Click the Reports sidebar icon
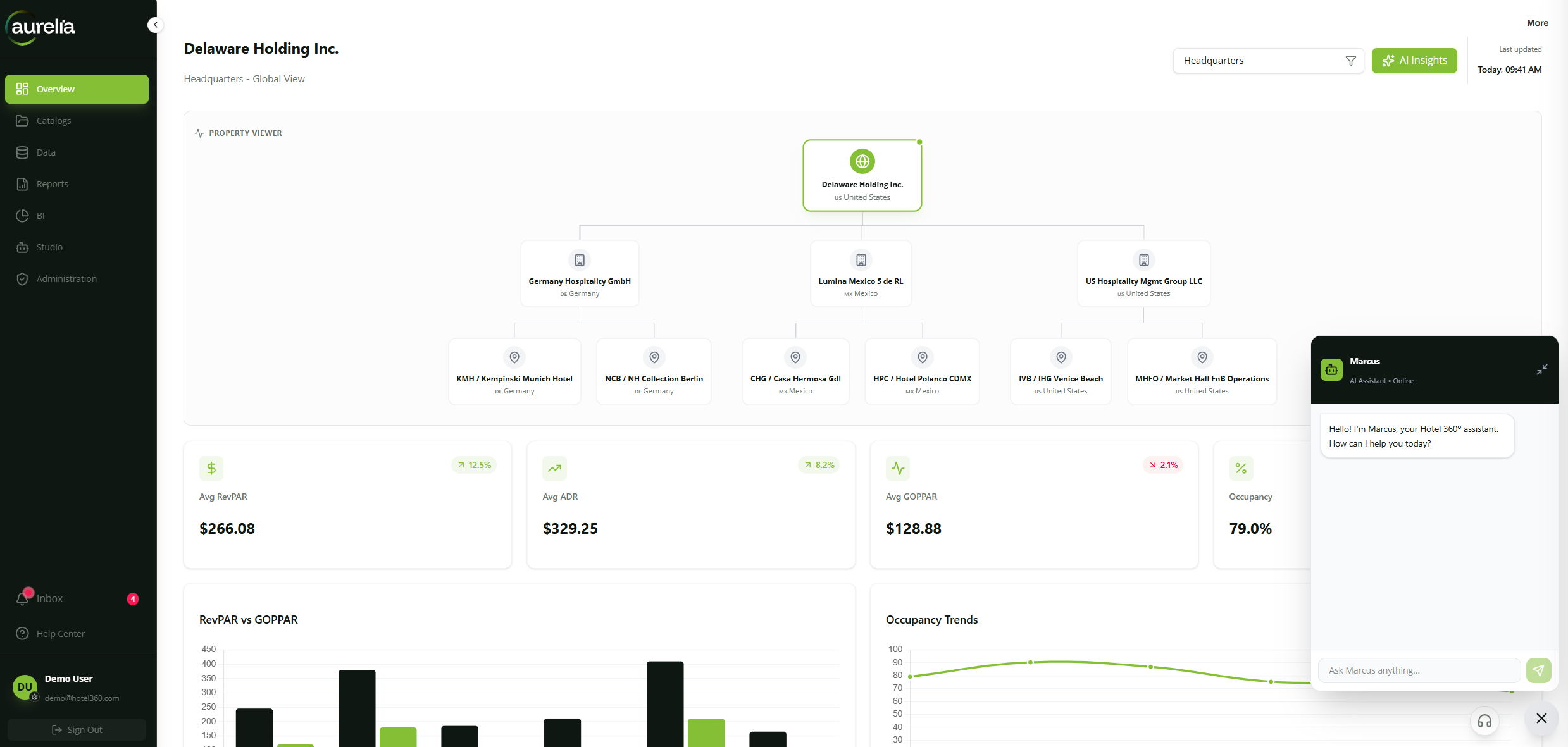1568x747 pixels. point(22,184)
